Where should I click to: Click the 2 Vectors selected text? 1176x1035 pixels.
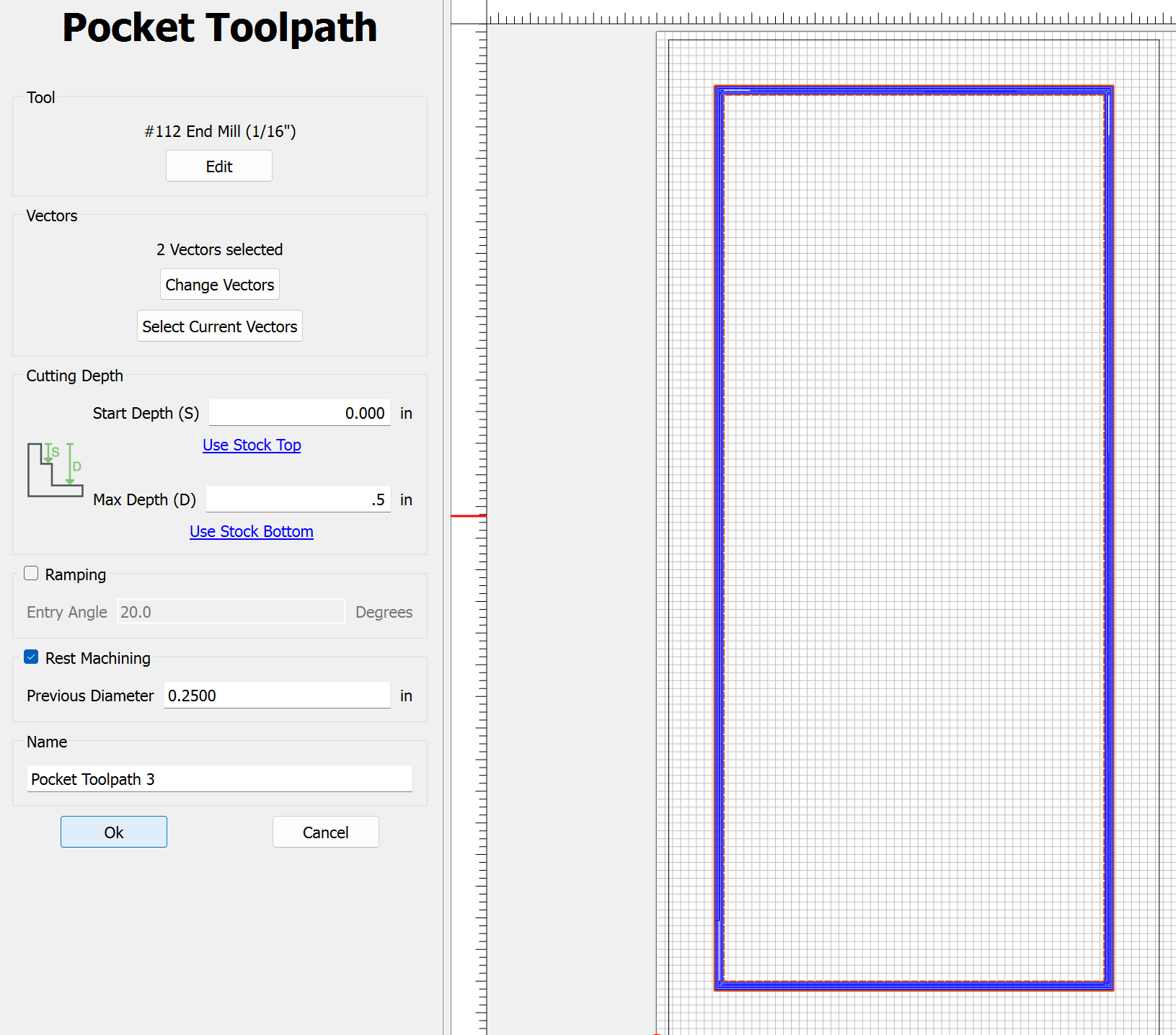pos(219,249)
